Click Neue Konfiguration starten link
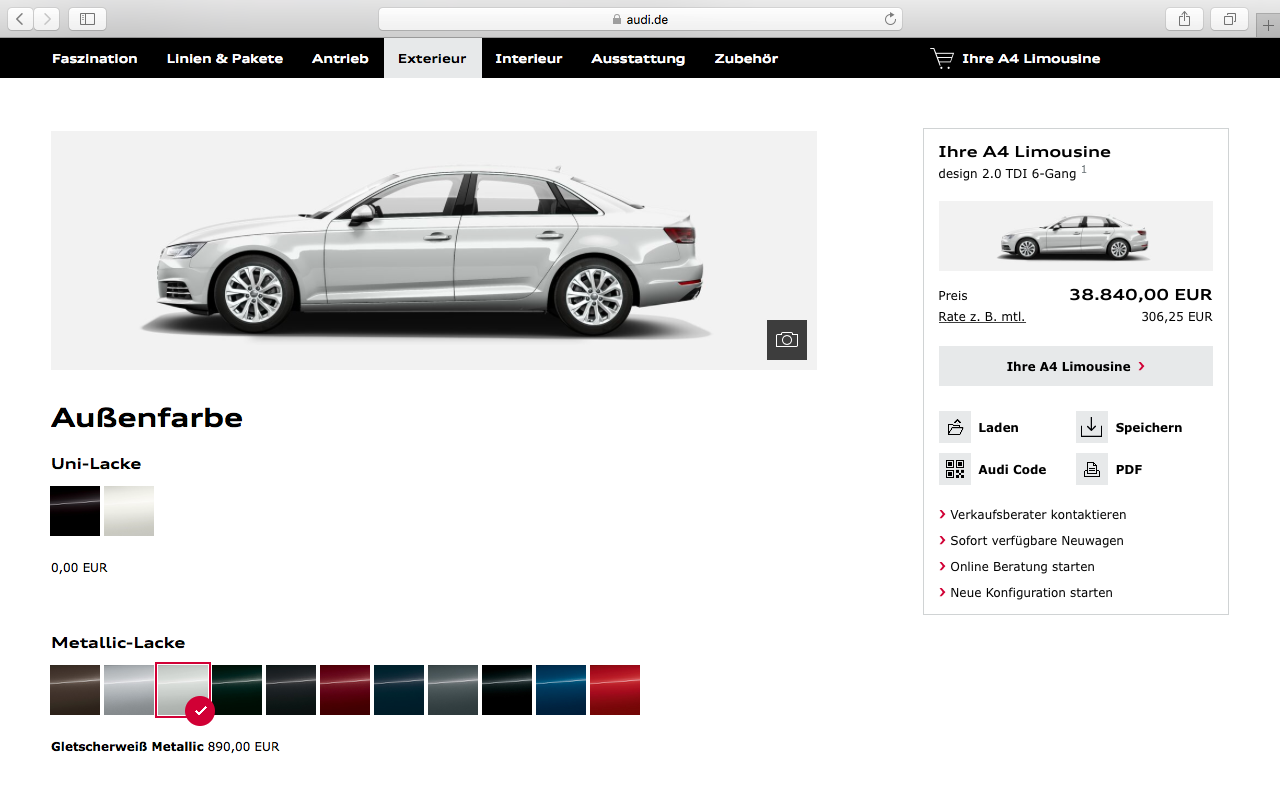Viewport: 1280px width, 800px height. (x=1031, y=593)
